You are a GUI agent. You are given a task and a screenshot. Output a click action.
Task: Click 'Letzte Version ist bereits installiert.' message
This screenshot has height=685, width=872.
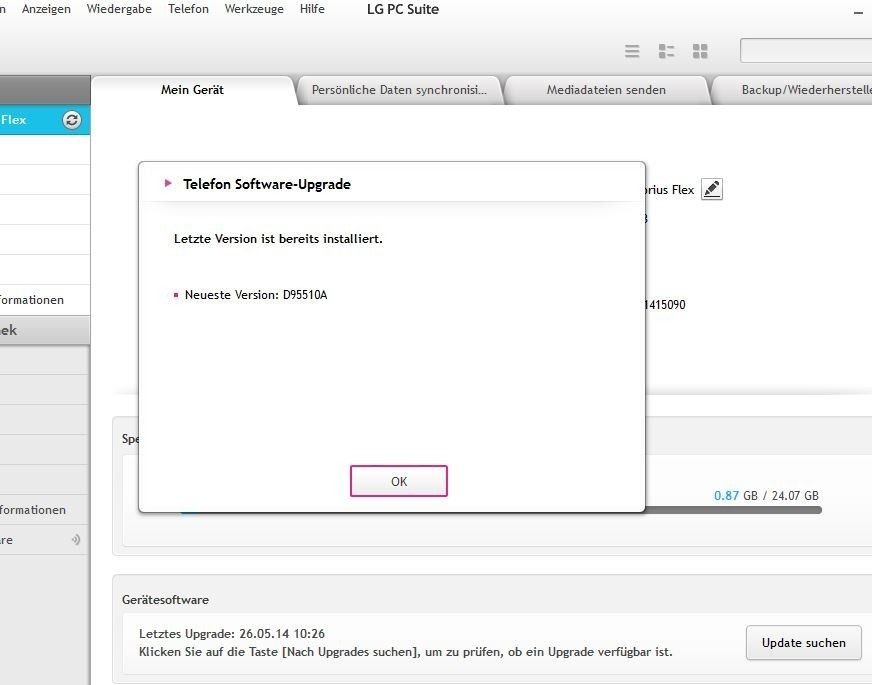point(278,239)
